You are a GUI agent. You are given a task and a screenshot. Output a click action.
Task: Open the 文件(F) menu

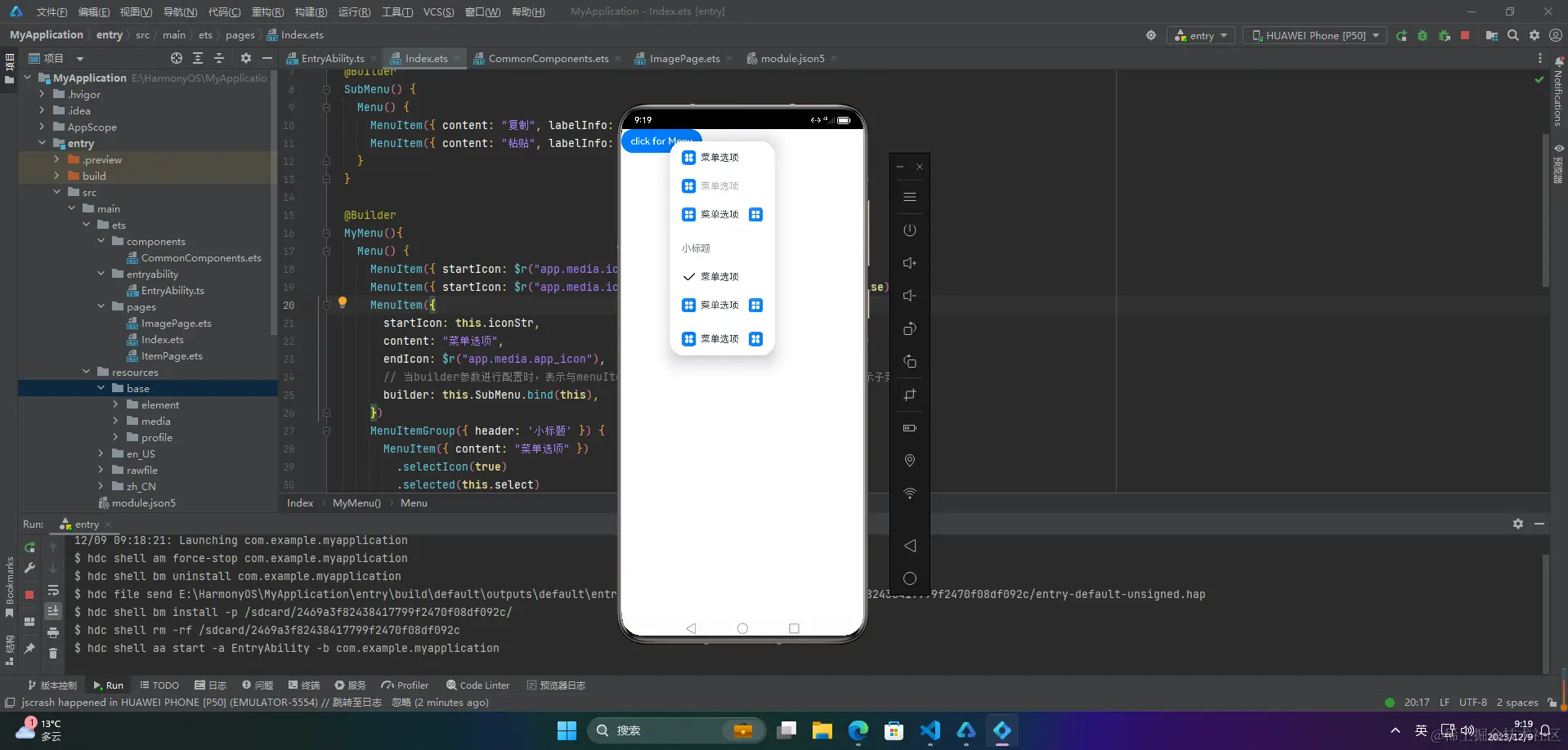[x=52, y=12]
